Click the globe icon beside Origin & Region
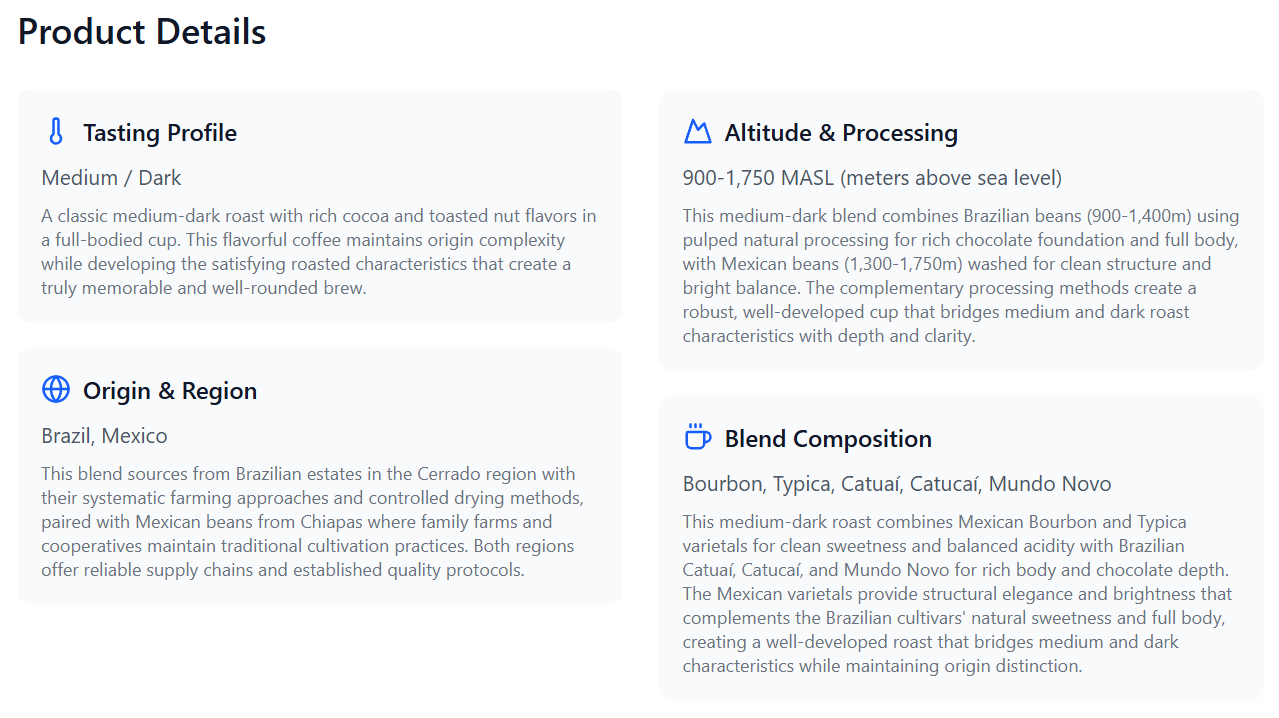The height and width of the screenshot is (718, 1279). pyautogui.click(x=56, y=390)
